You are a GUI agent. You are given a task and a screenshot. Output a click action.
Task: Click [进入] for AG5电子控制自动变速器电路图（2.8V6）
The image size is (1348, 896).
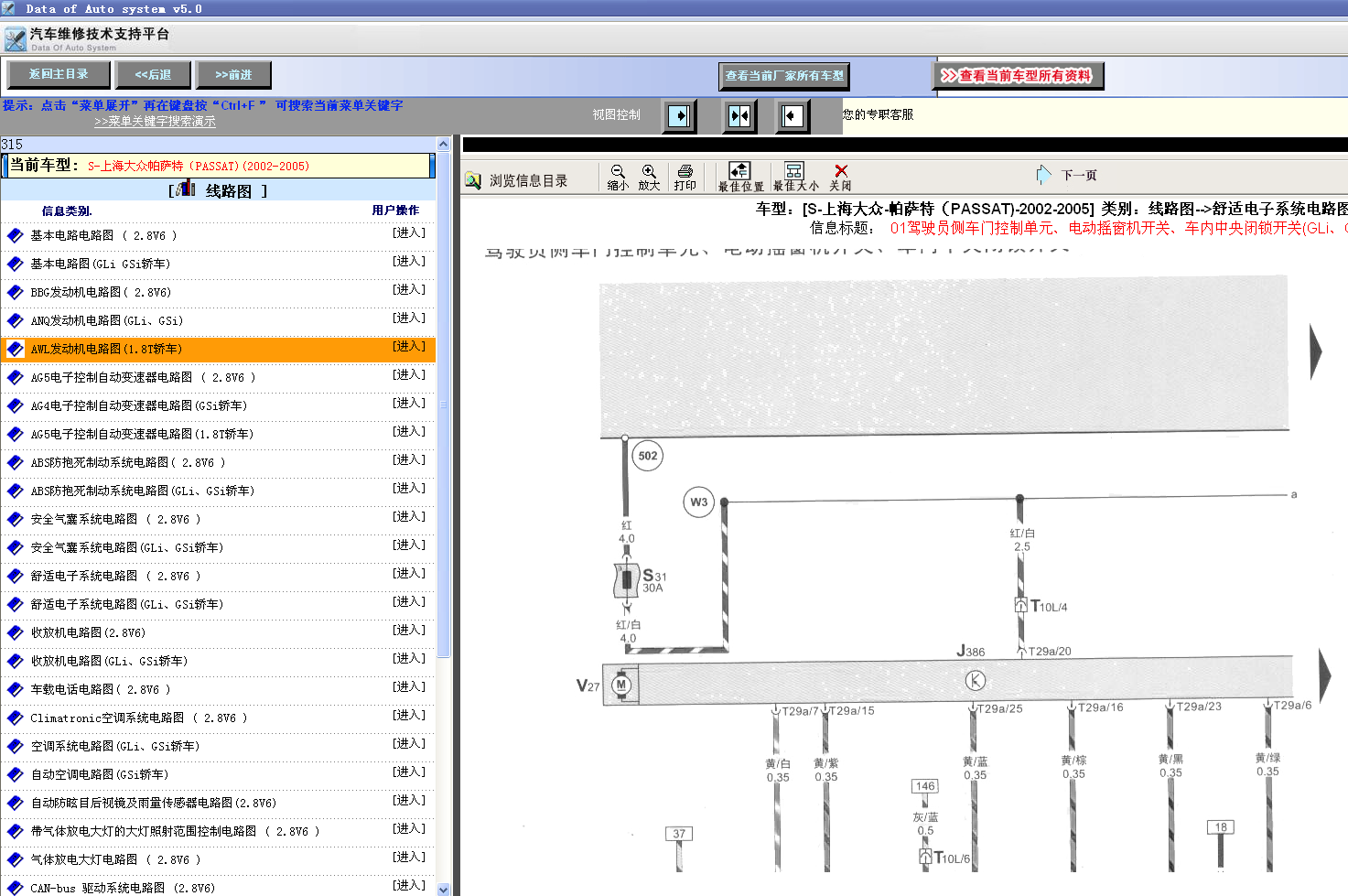[x=409, y=374]
